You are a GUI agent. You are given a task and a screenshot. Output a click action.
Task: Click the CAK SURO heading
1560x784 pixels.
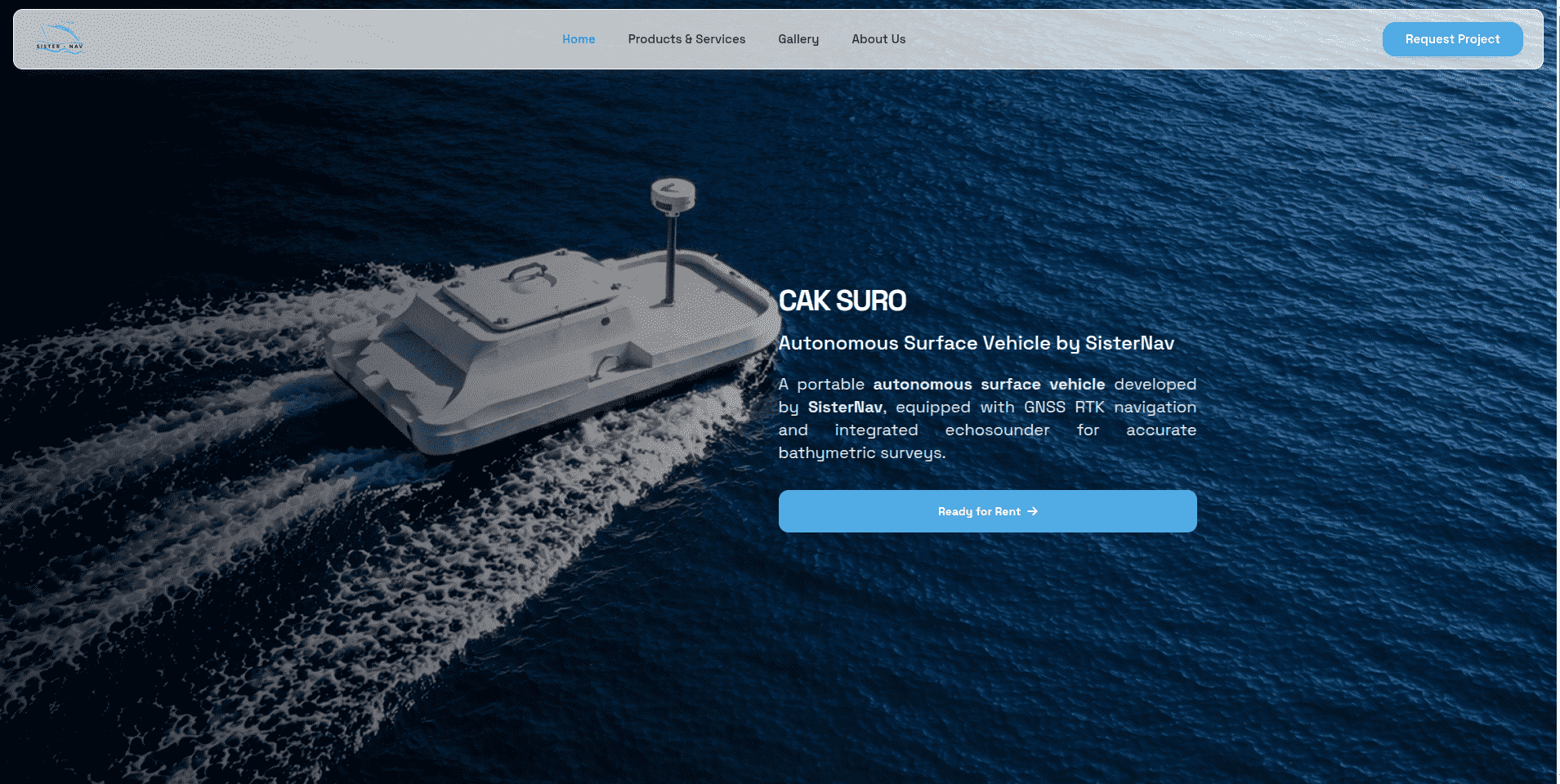pyautogui.click(x=842, y=301)
